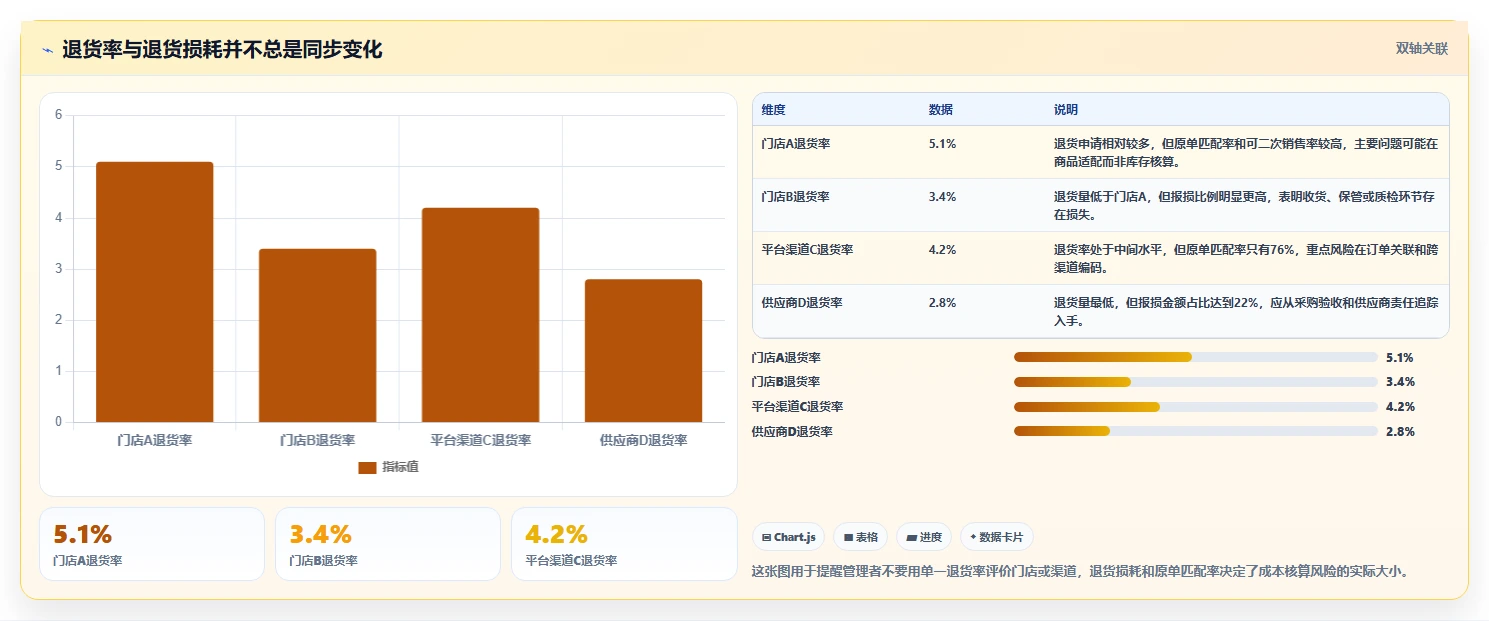The width and height of the screenshot is (1489, 621).
Task: Click the 数据卡片 tag chip
Action: click(997, 537)
